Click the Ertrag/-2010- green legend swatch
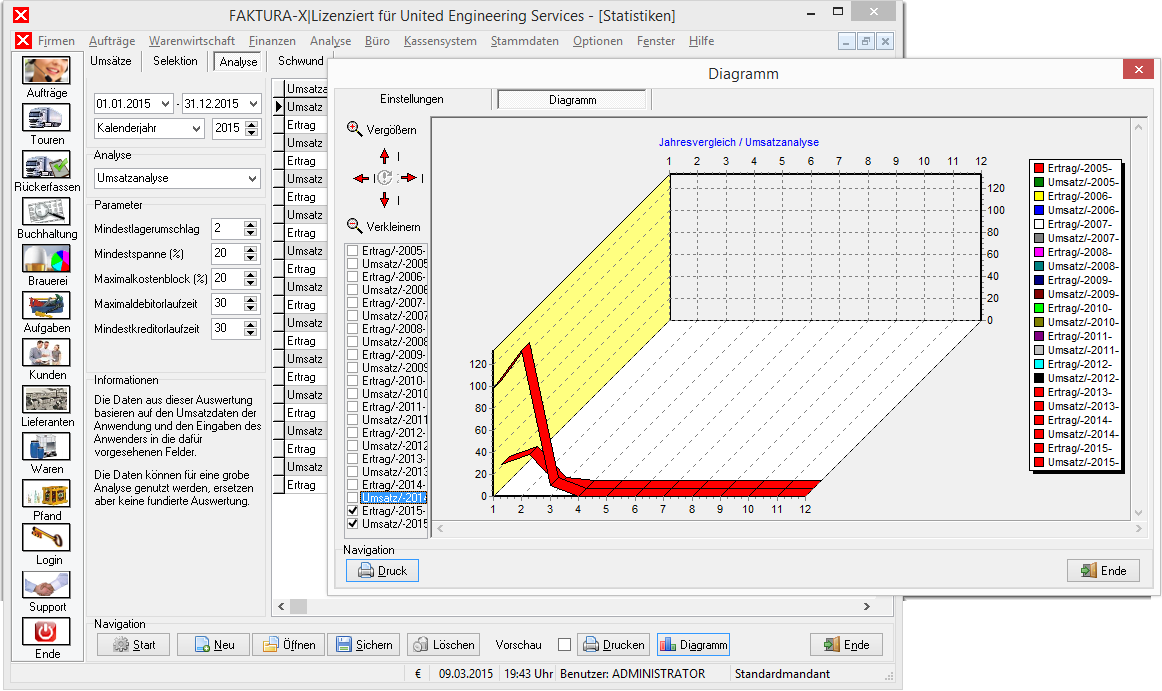This screenshot has width=1162, height=691. coord(1039,308)
